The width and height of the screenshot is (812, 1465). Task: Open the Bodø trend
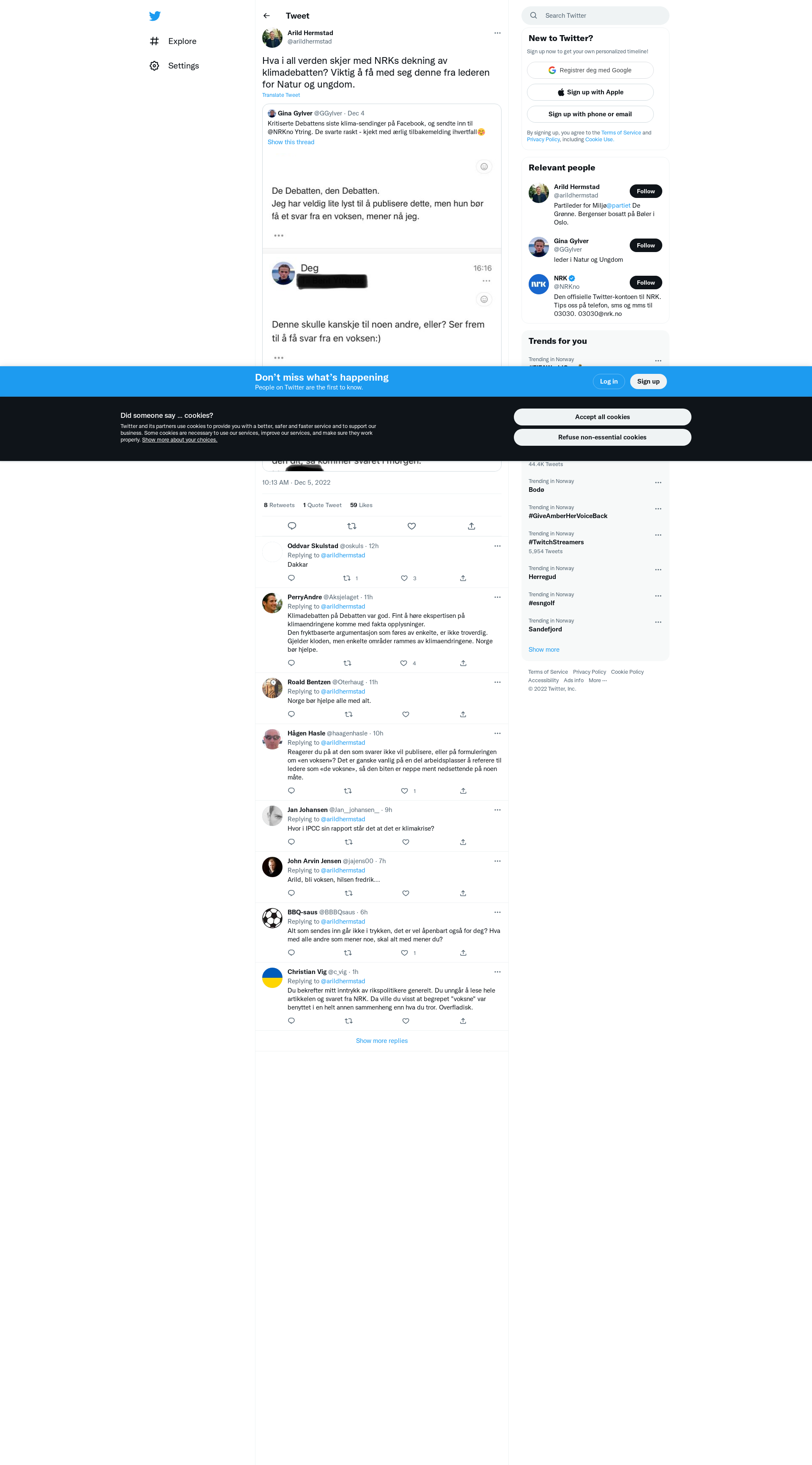coord(595,486)
